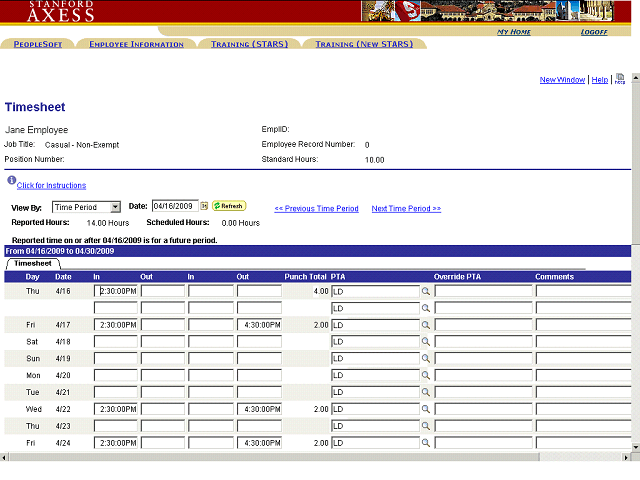Switch to the PeopleSoft tab

pyautogui.click(x=37, y=44)
